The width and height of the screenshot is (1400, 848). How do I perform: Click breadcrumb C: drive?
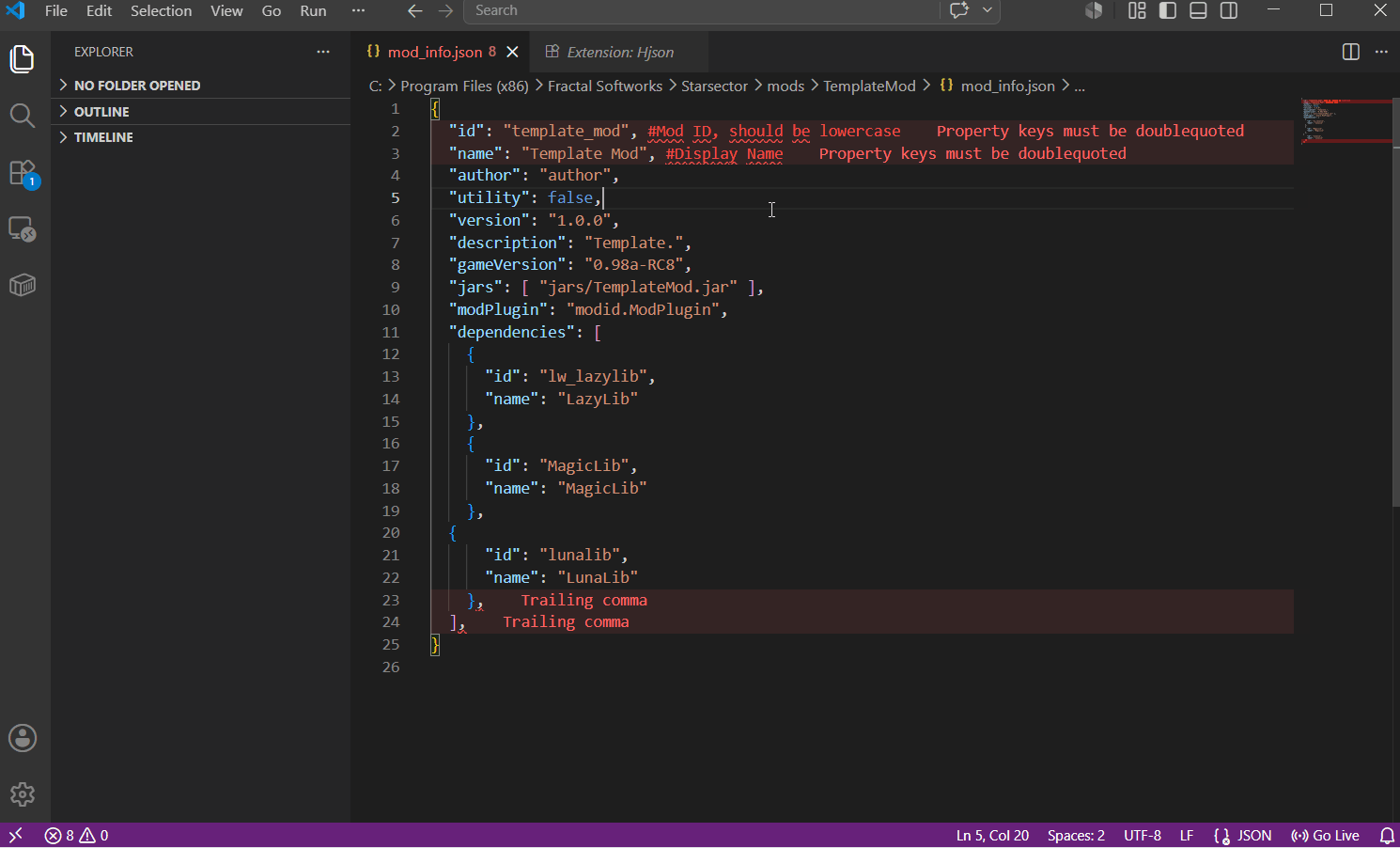point(375,86)
